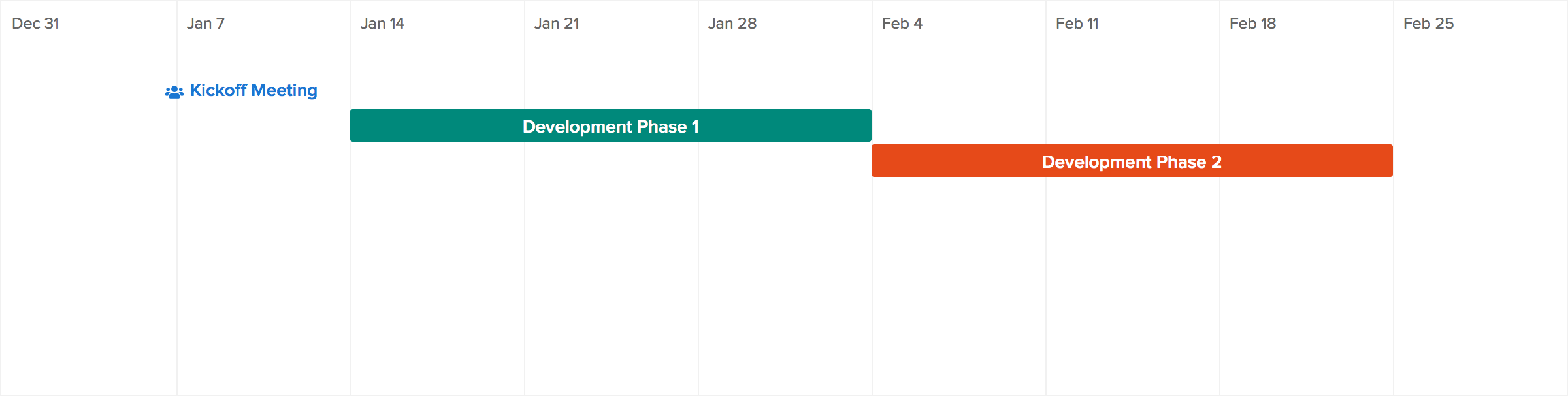Select the Development Phase 1 bar
This screenshot has width=1568, height=396.
point(611,125)
